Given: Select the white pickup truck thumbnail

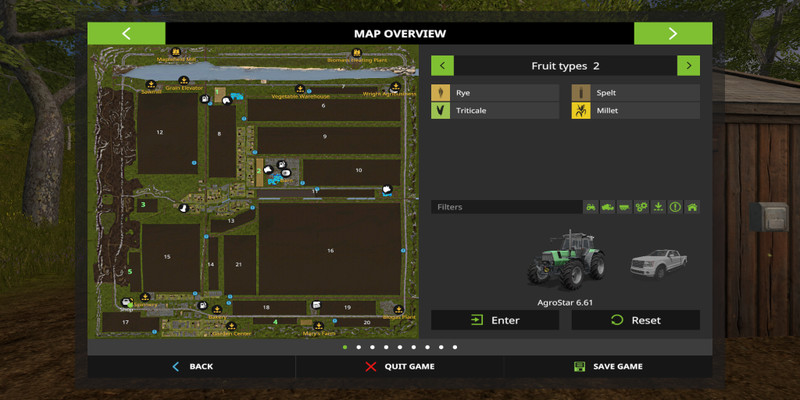Looking at the screenshot, I should tap(657, 263).
